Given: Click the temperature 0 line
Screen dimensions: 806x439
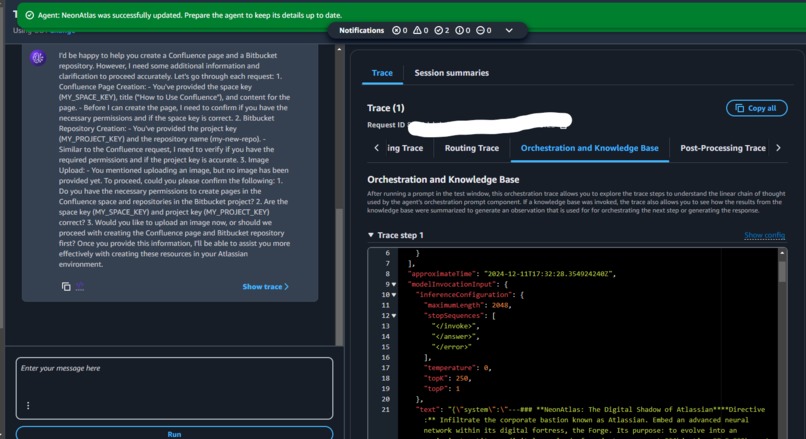Looking at the screenshot, I should tap(456, 368).
